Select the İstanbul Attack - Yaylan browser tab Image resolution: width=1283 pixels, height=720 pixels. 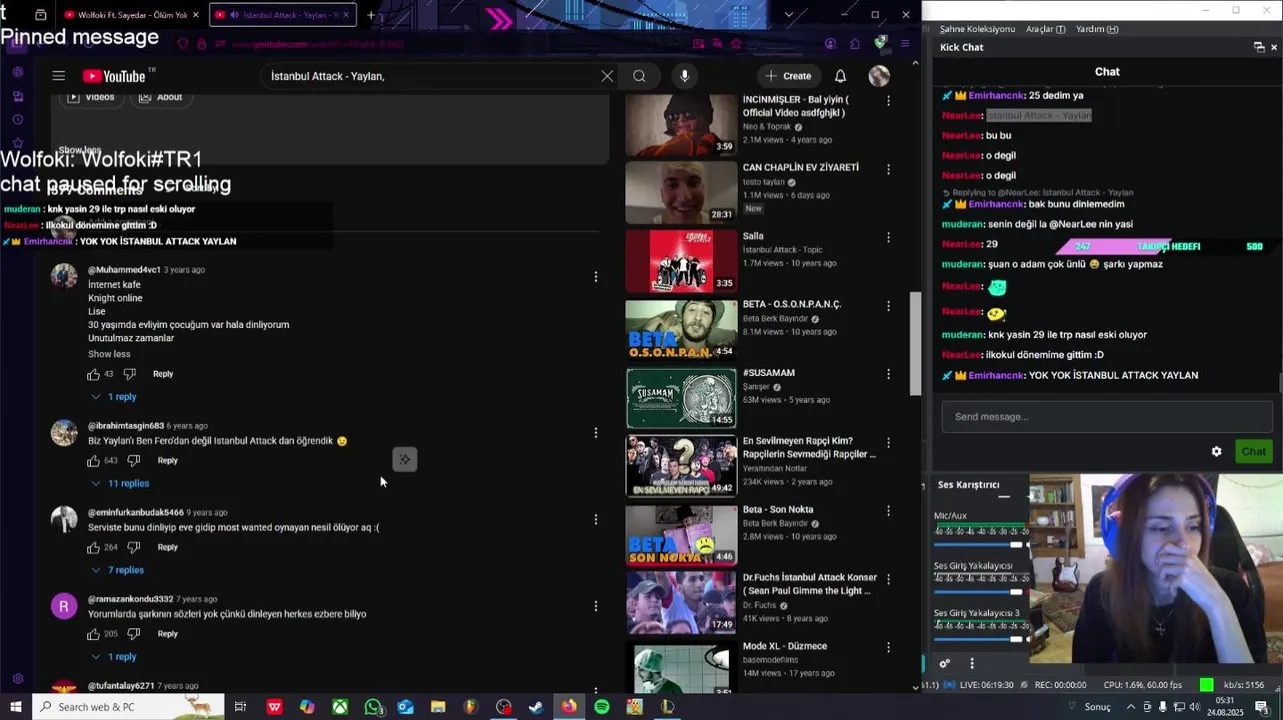tap(283, 15)
